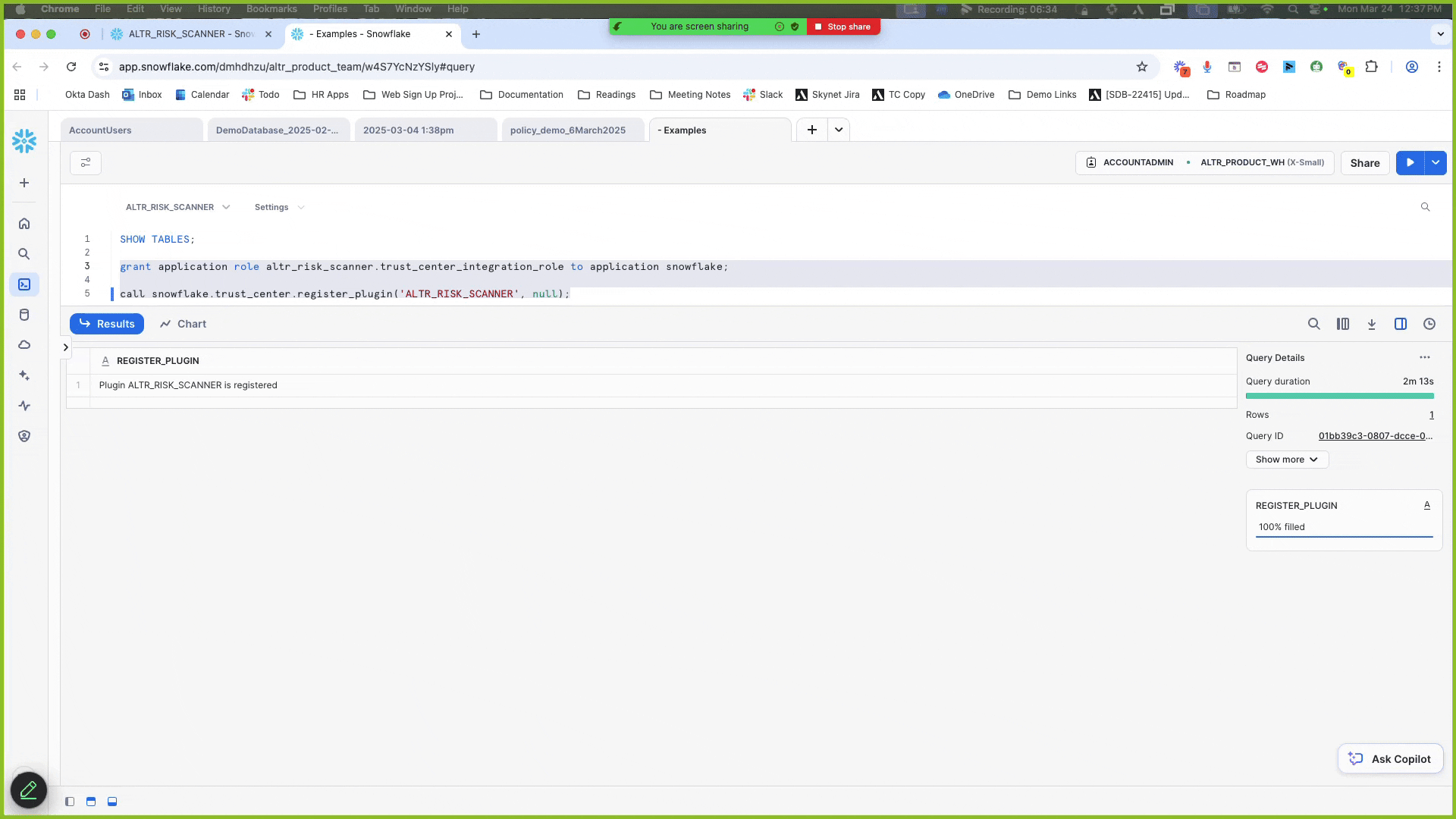1456x819 pixels.
Task: Expand the Show more query details
Action: point(1286,460)
